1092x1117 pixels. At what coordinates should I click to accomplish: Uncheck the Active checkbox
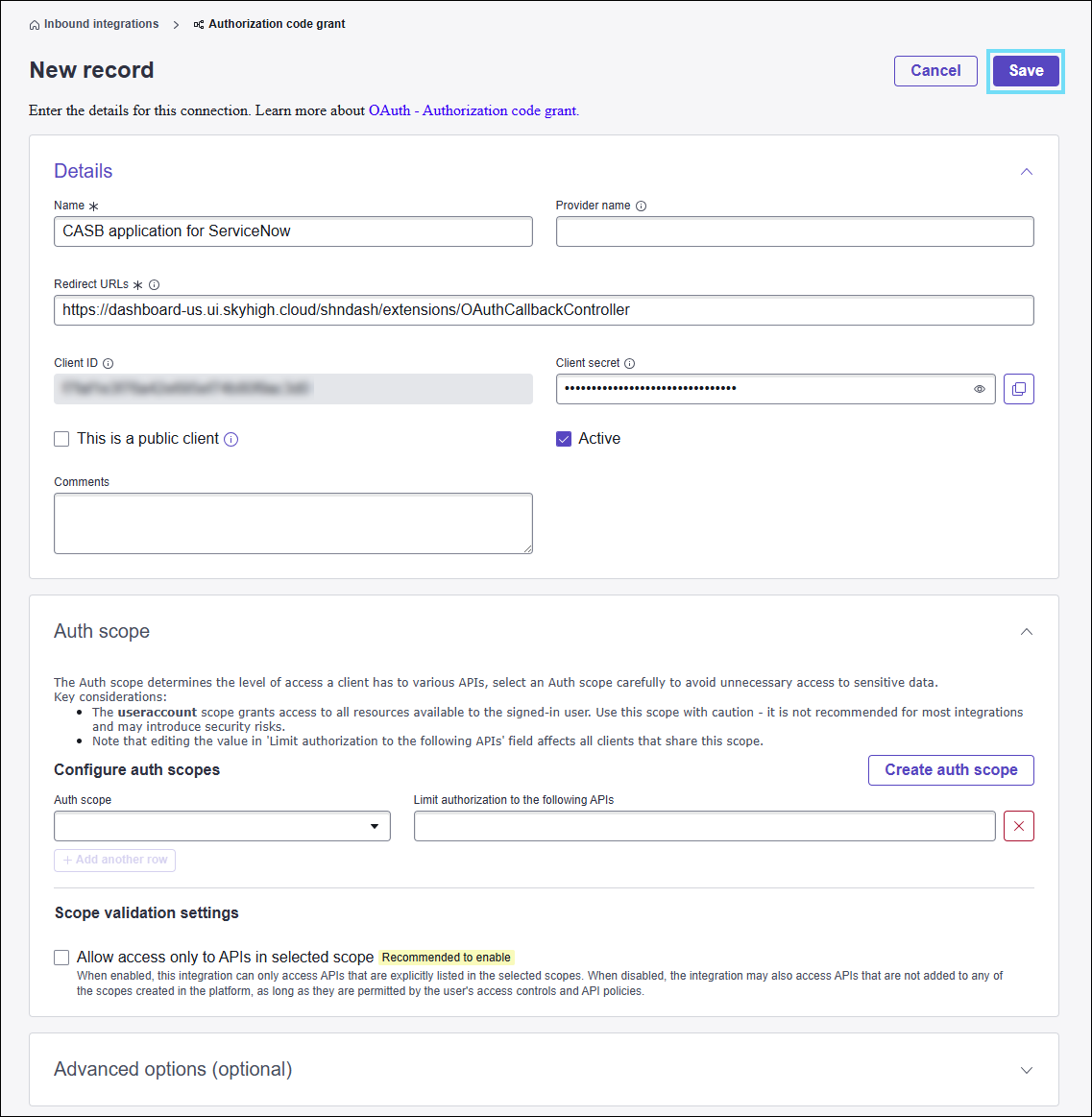[x=564, y=439]
